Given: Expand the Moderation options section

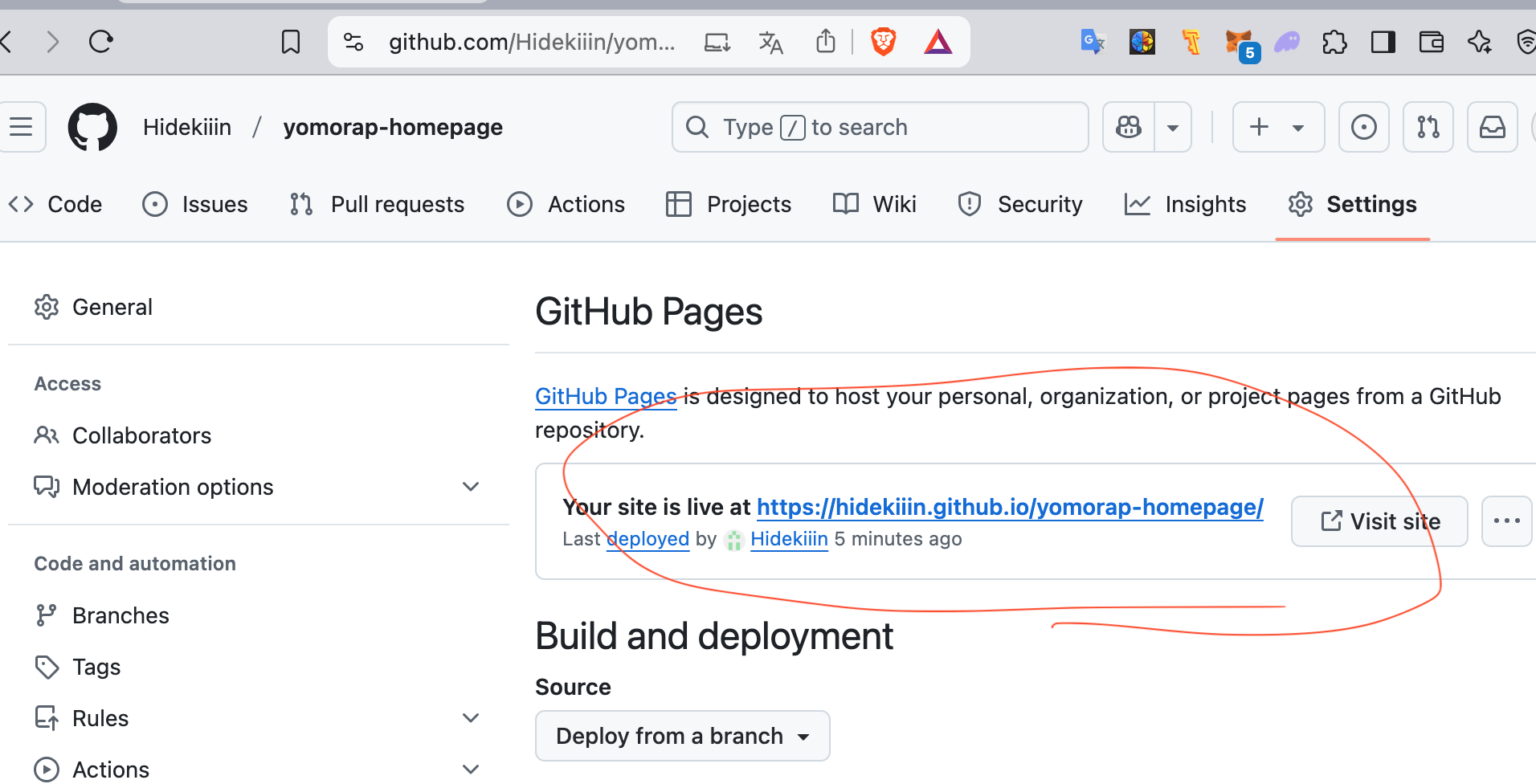Looking at the screenshot, I should pyautogui.click(x=470, y=487).
